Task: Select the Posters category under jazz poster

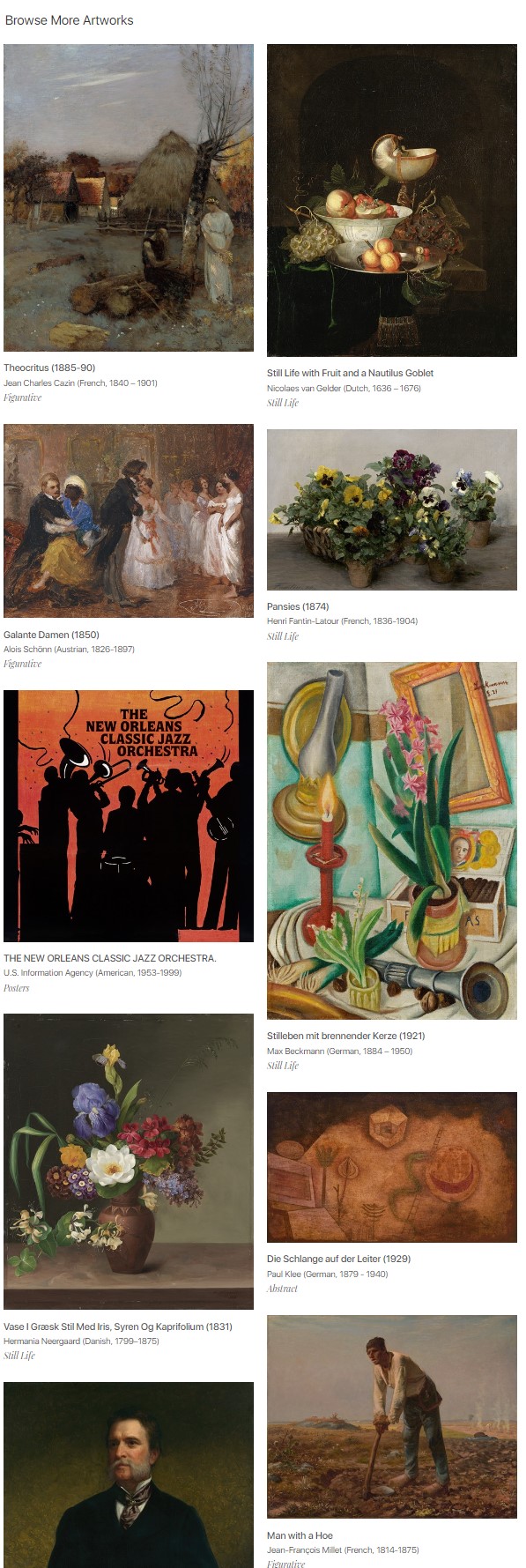Action: tap(17, 988)
